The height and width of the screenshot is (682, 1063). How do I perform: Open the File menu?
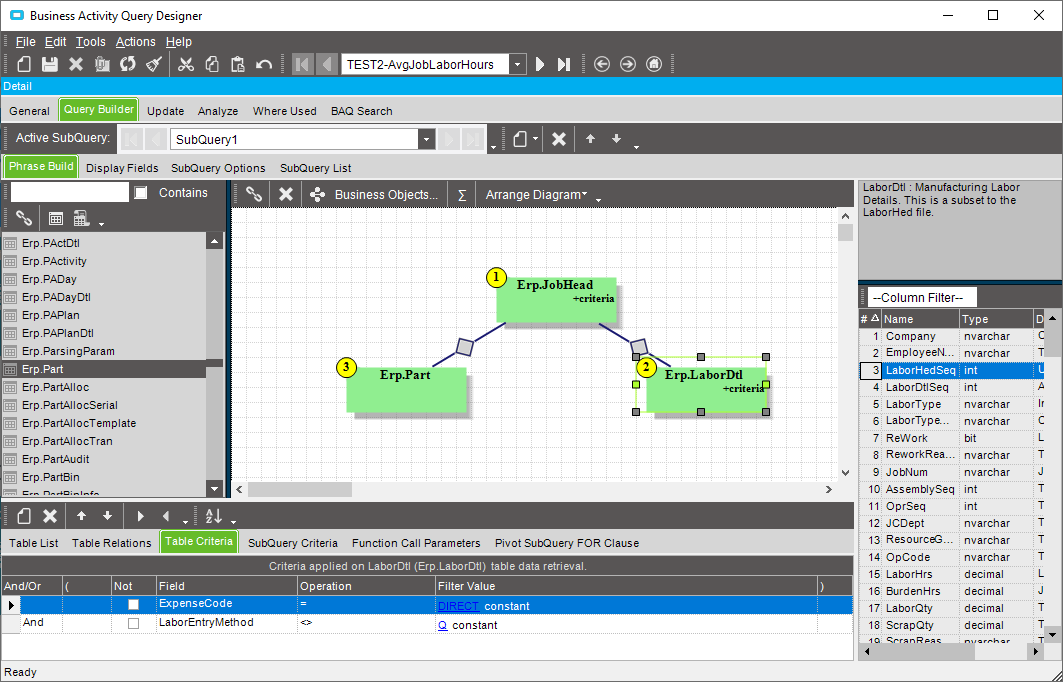(x=25, y=42)
